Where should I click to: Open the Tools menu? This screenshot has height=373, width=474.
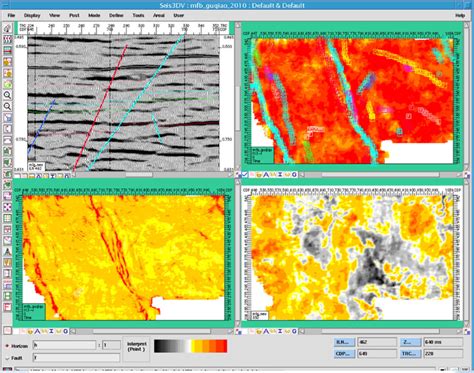click(x=138, y=15)
